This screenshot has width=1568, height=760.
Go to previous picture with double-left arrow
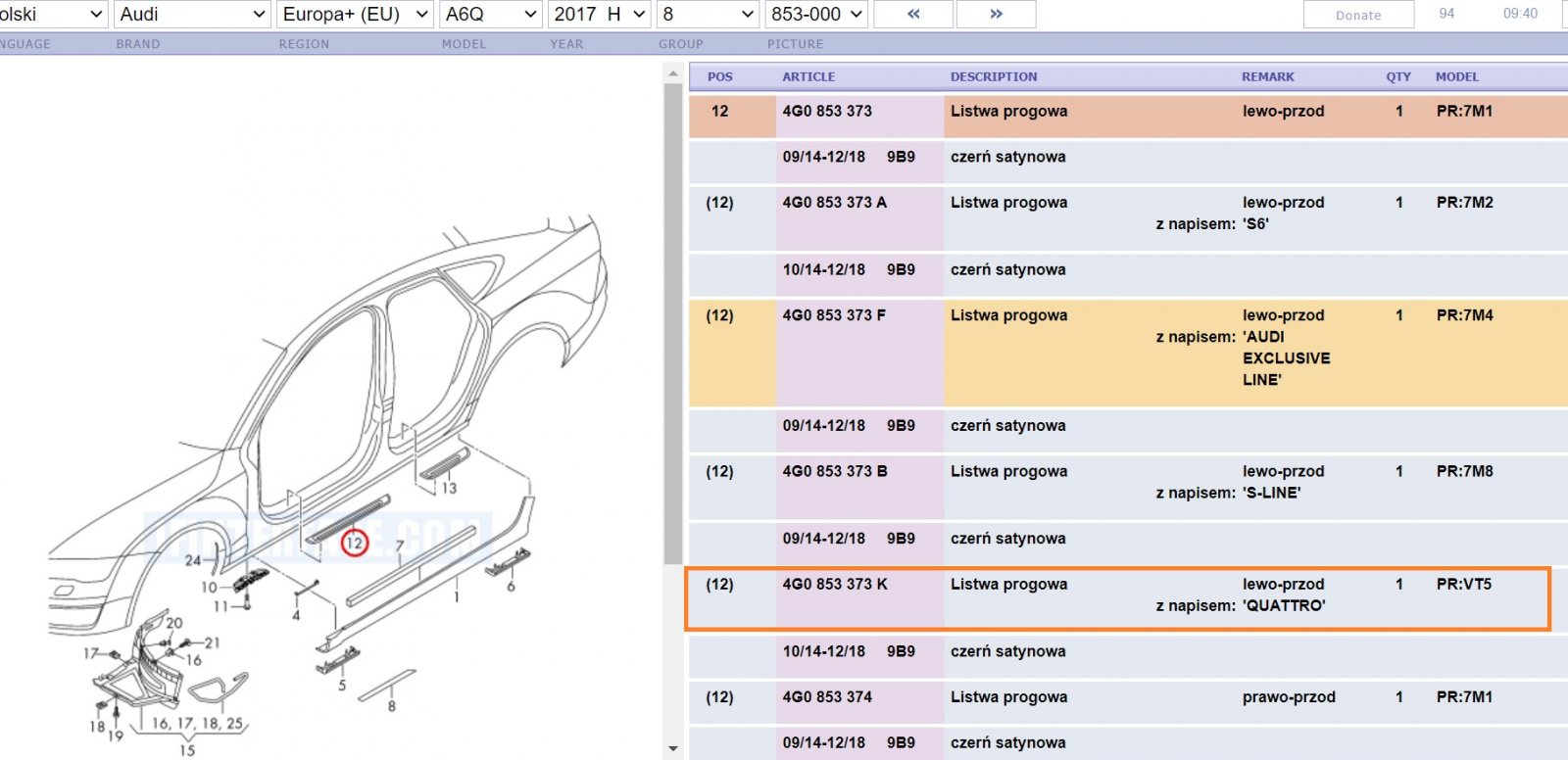coord(913,14)
